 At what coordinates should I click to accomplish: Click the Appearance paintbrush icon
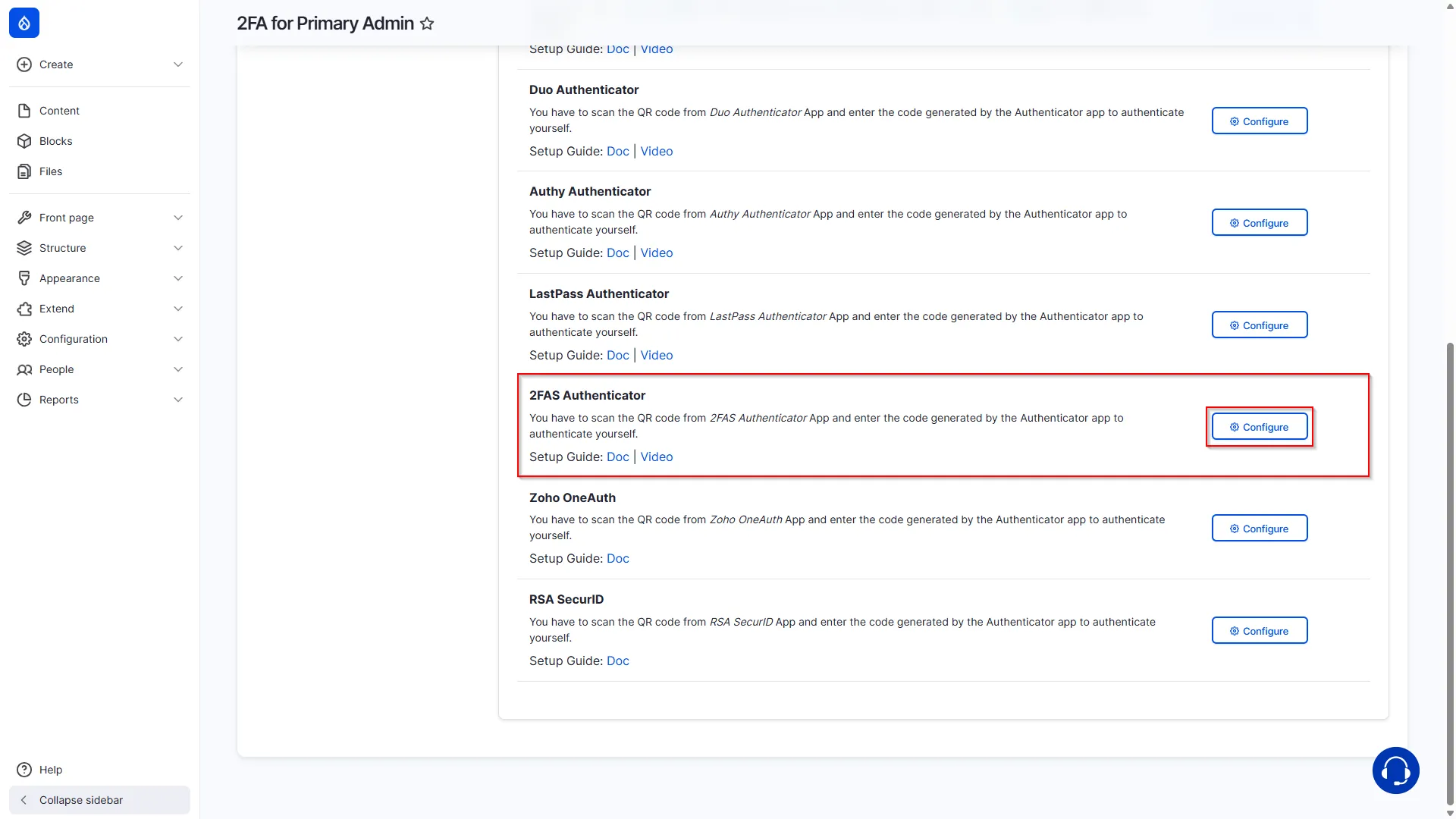(24, 278)
